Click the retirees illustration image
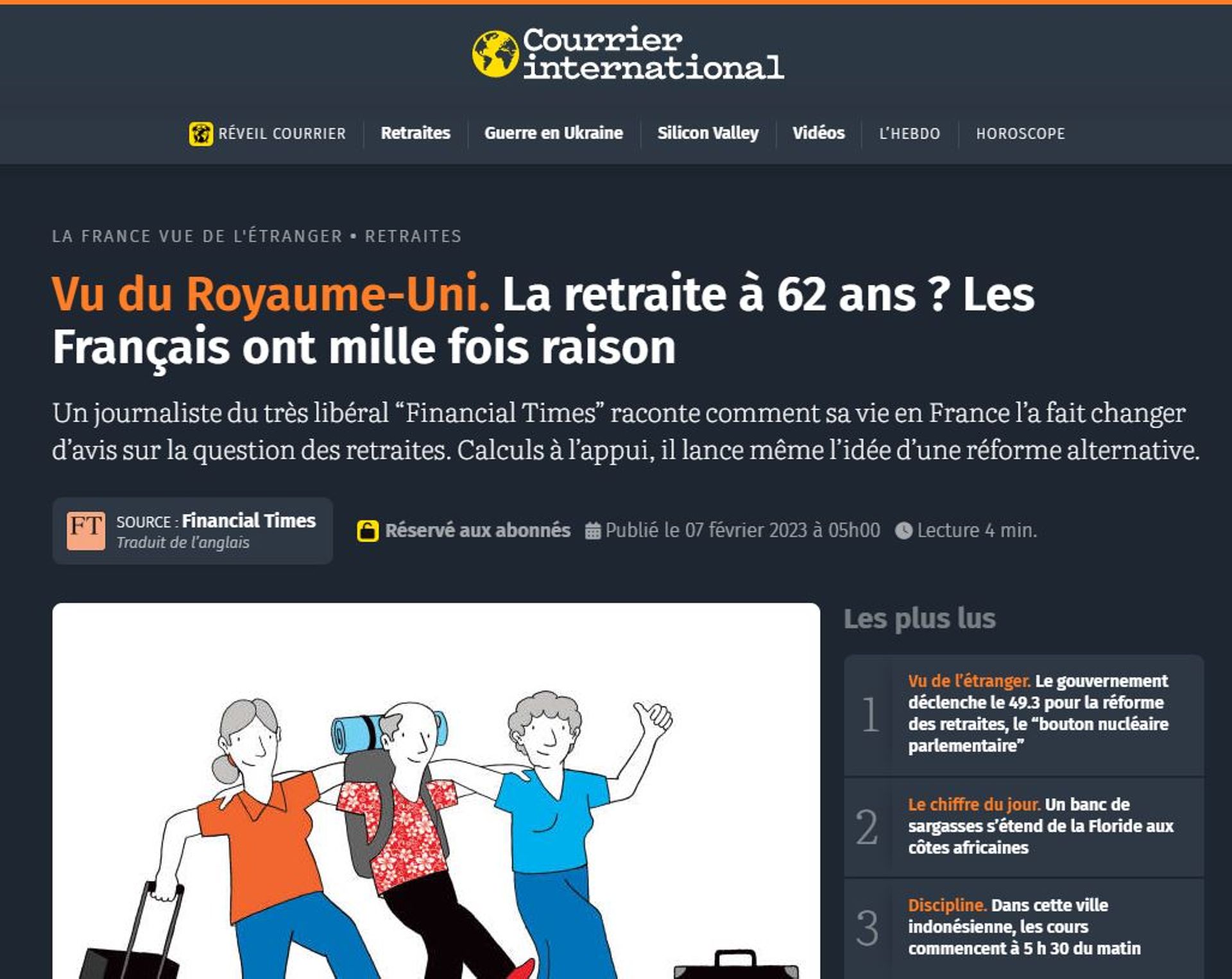The height and width of the screenshot is (979, 1232). point(436,790)
